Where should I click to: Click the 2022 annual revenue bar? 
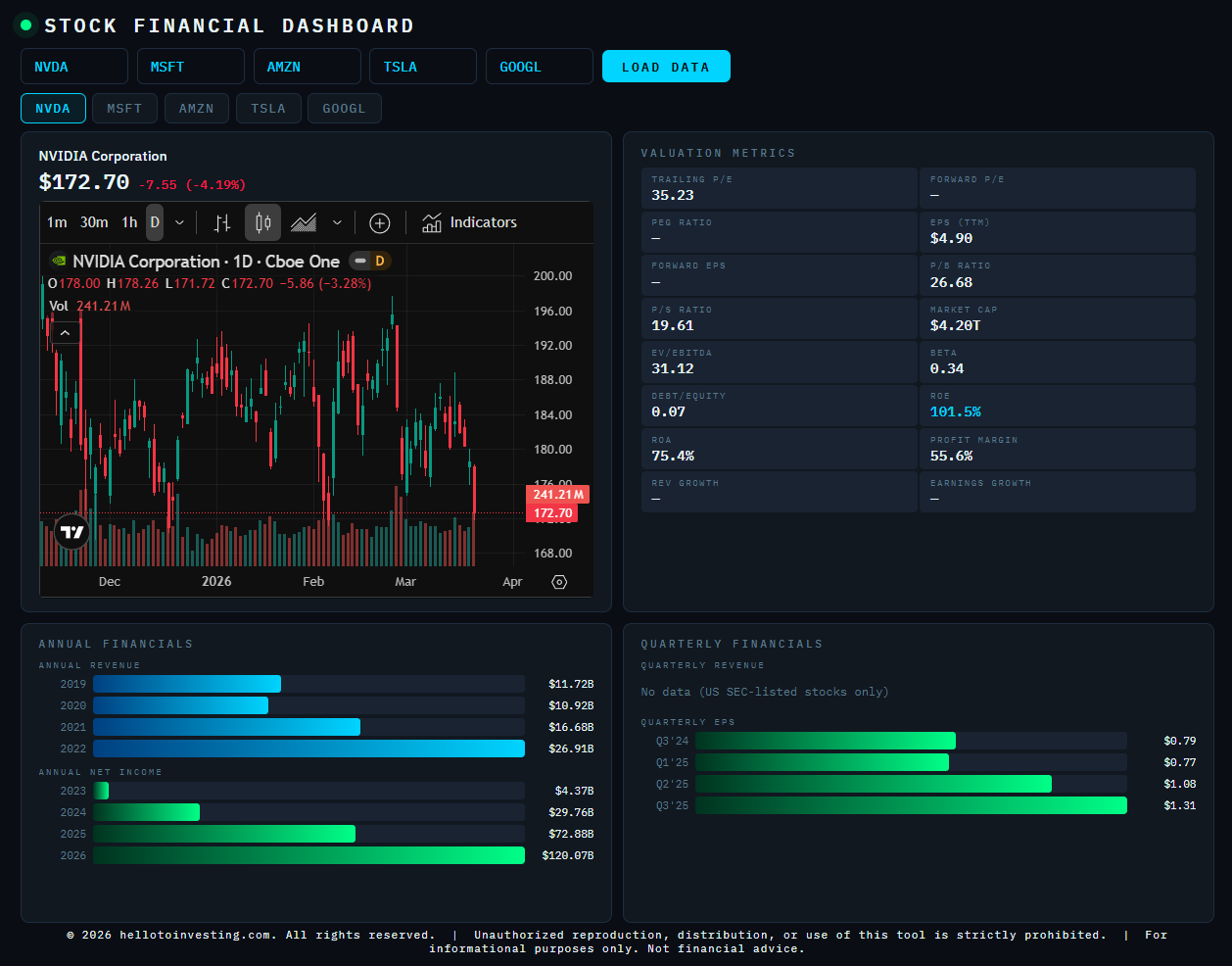(308, 749)
